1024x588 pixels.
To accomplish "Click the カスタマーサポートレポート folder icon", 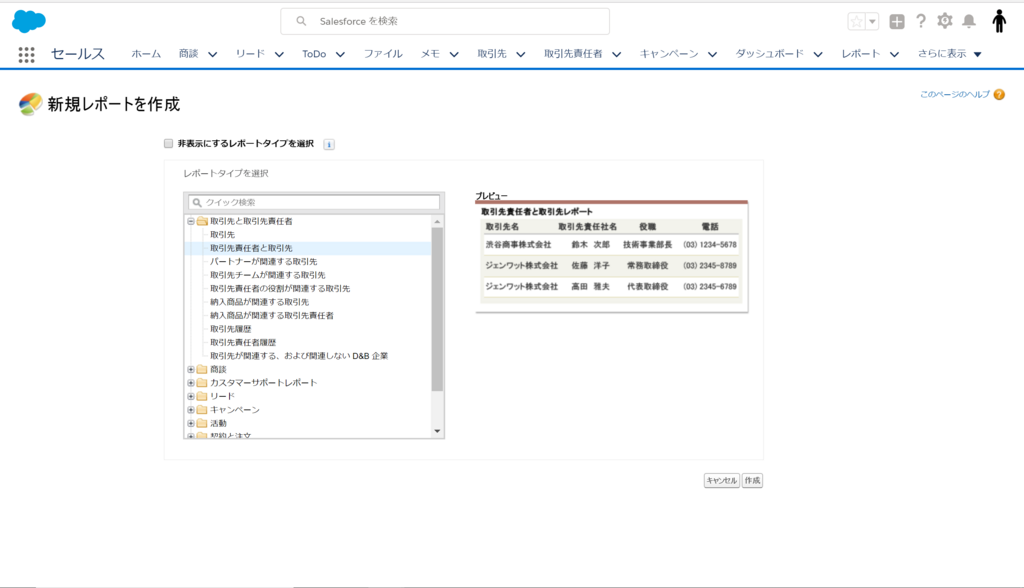I will [x=202, y=383].
